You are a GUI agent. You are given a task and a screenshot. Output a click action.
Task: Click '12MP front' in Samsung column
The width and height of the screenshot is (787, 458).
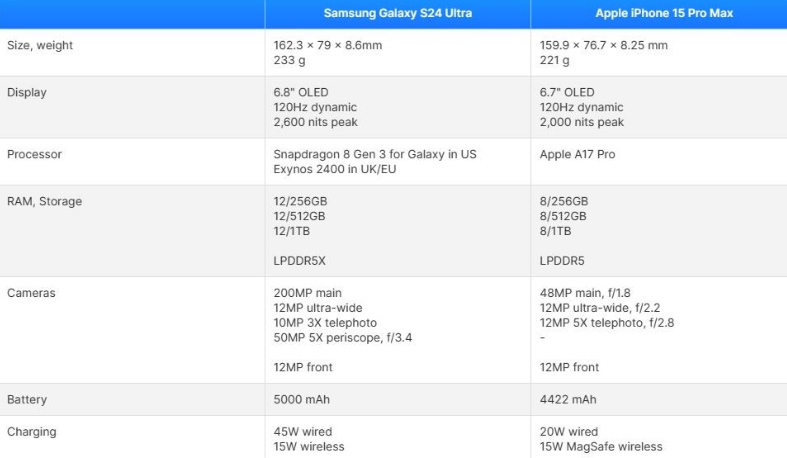pyautogui.click(x=303, y=367)
